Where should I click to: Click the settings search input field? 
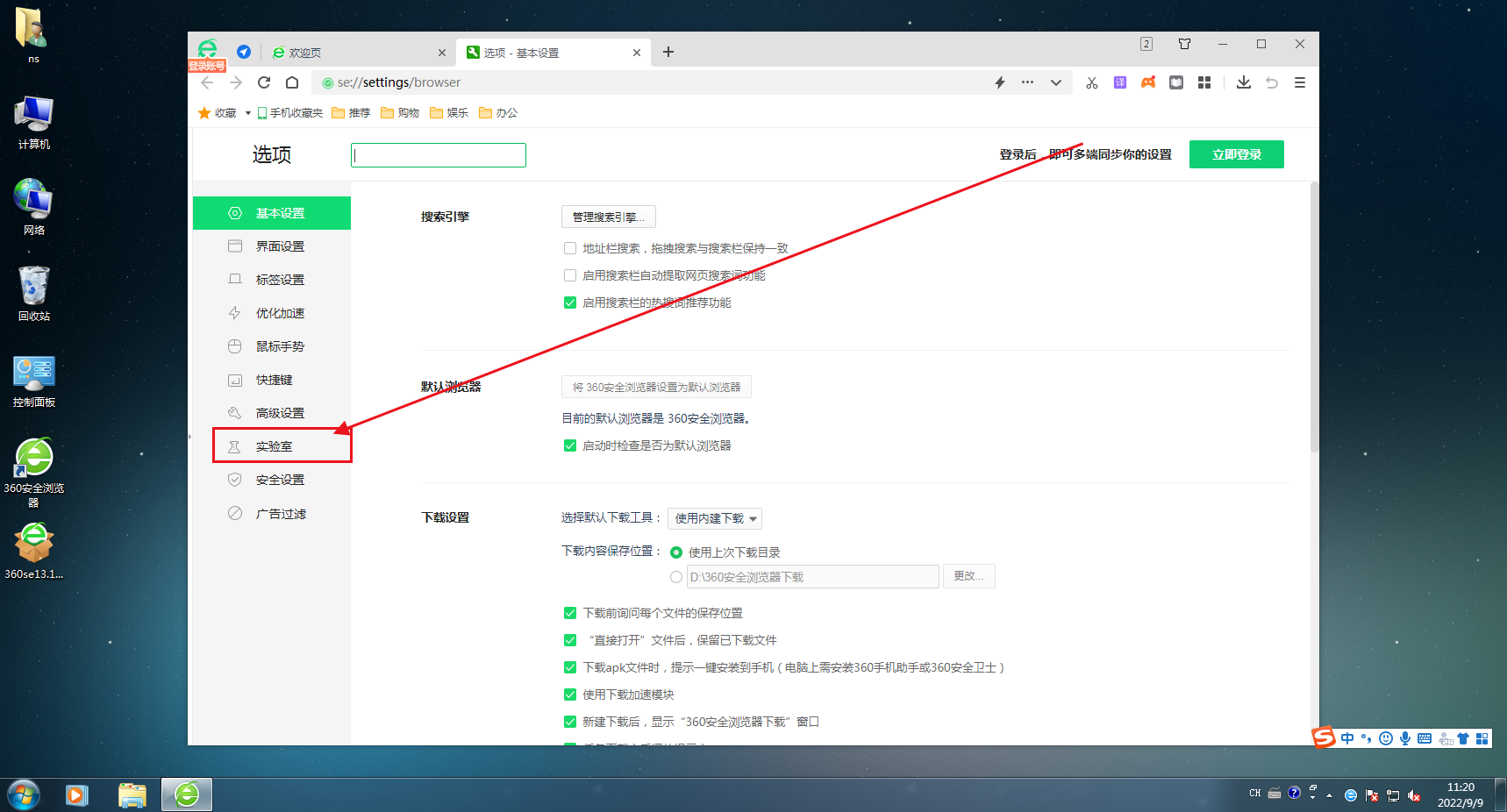(x=439, y=155)
